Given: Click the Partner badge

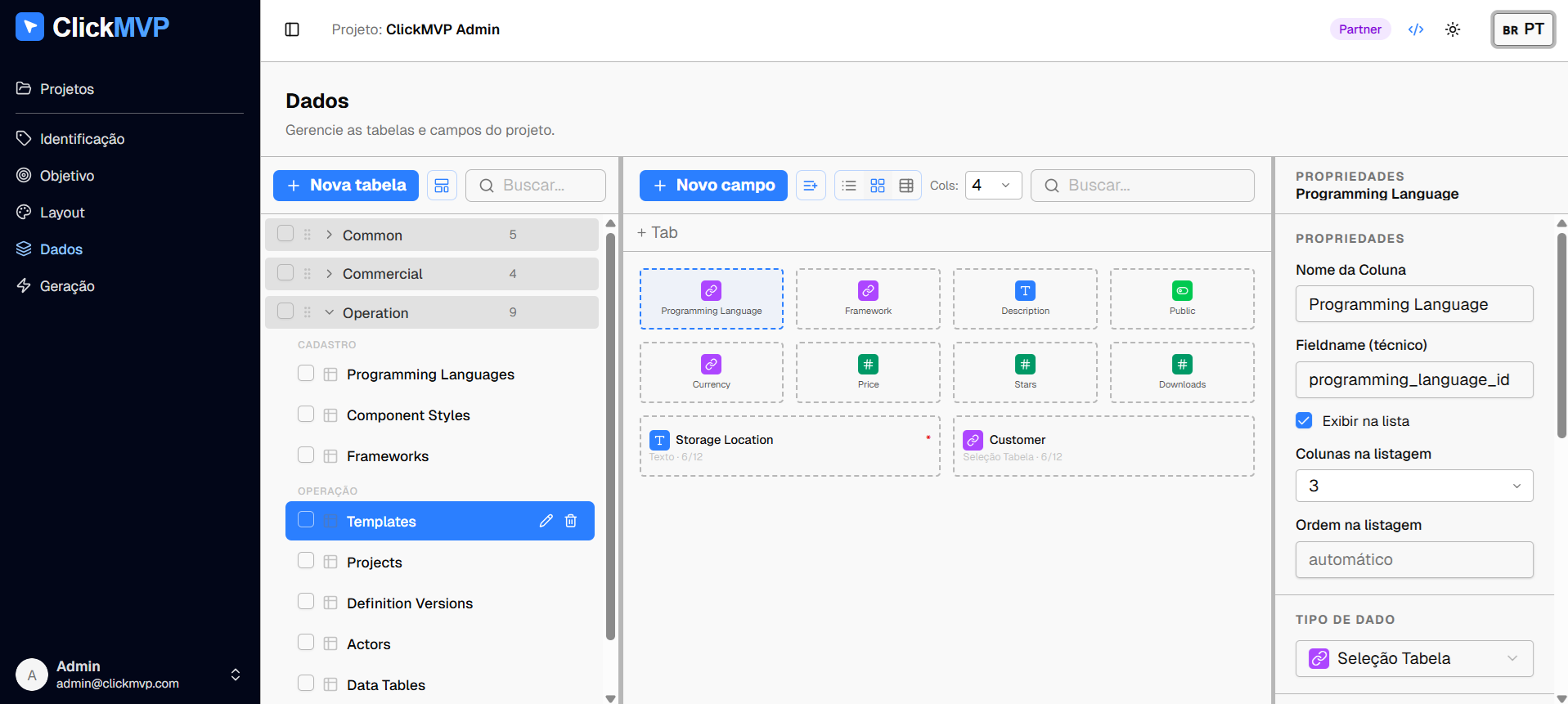Looking at the screenshot, I should (x=1360, y=29).
